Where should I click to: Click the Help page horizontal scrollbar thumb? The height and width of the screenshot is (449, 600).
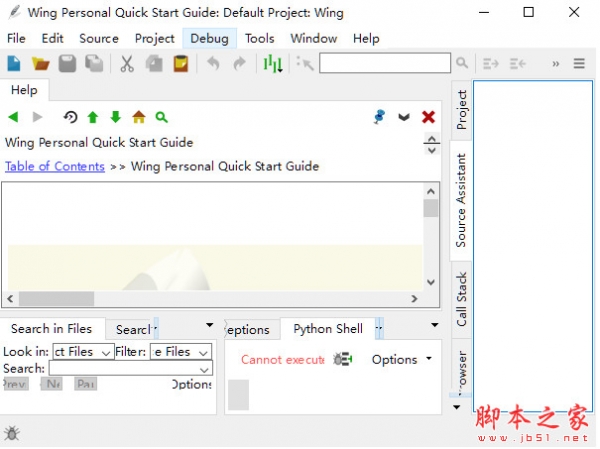56,299
